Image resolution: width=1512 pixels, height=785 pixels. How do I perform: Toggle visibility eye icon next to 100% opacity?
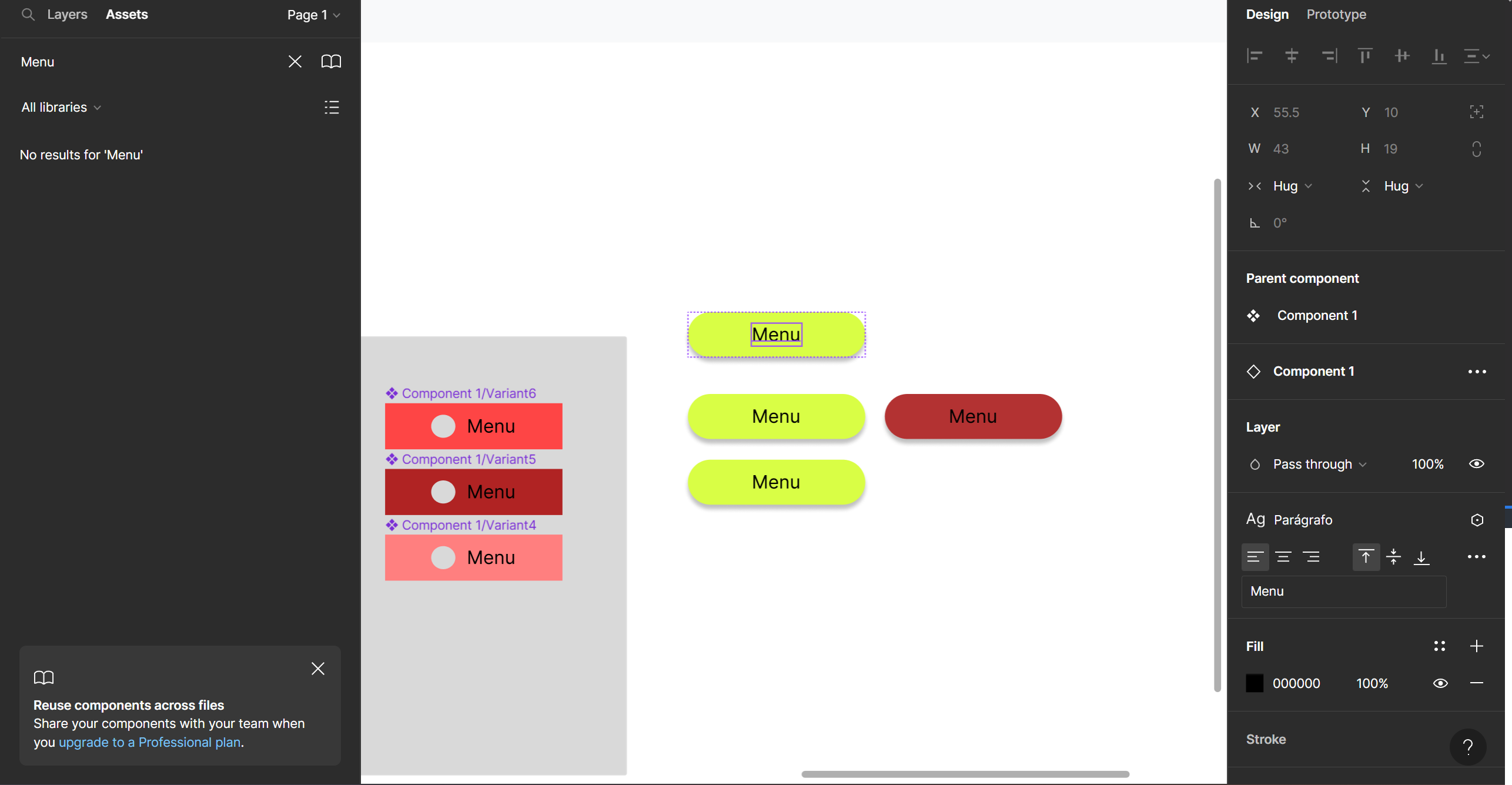1476,464
